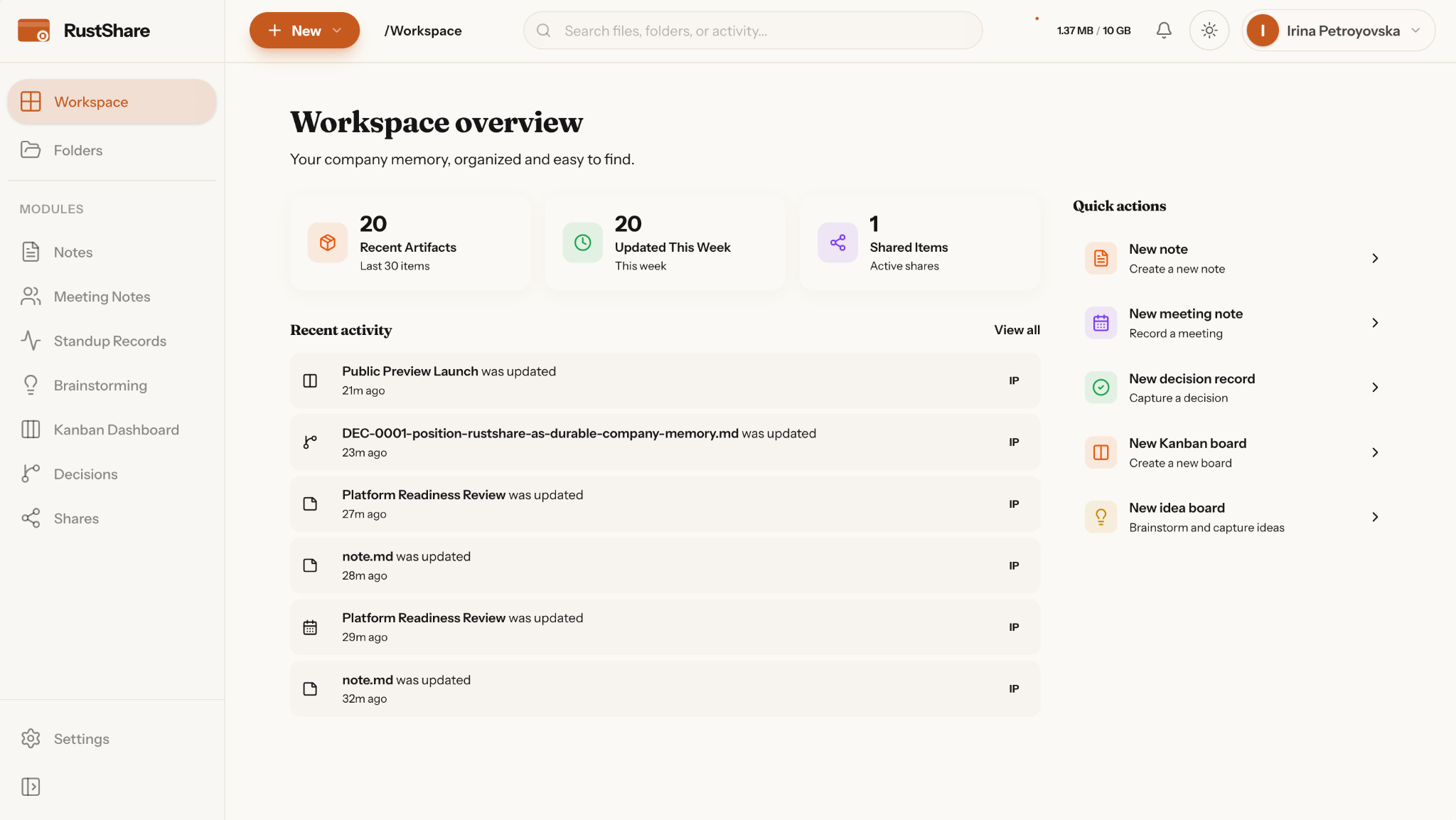
Task: Click the Notes document icon in sidebar
Action: 31,252
